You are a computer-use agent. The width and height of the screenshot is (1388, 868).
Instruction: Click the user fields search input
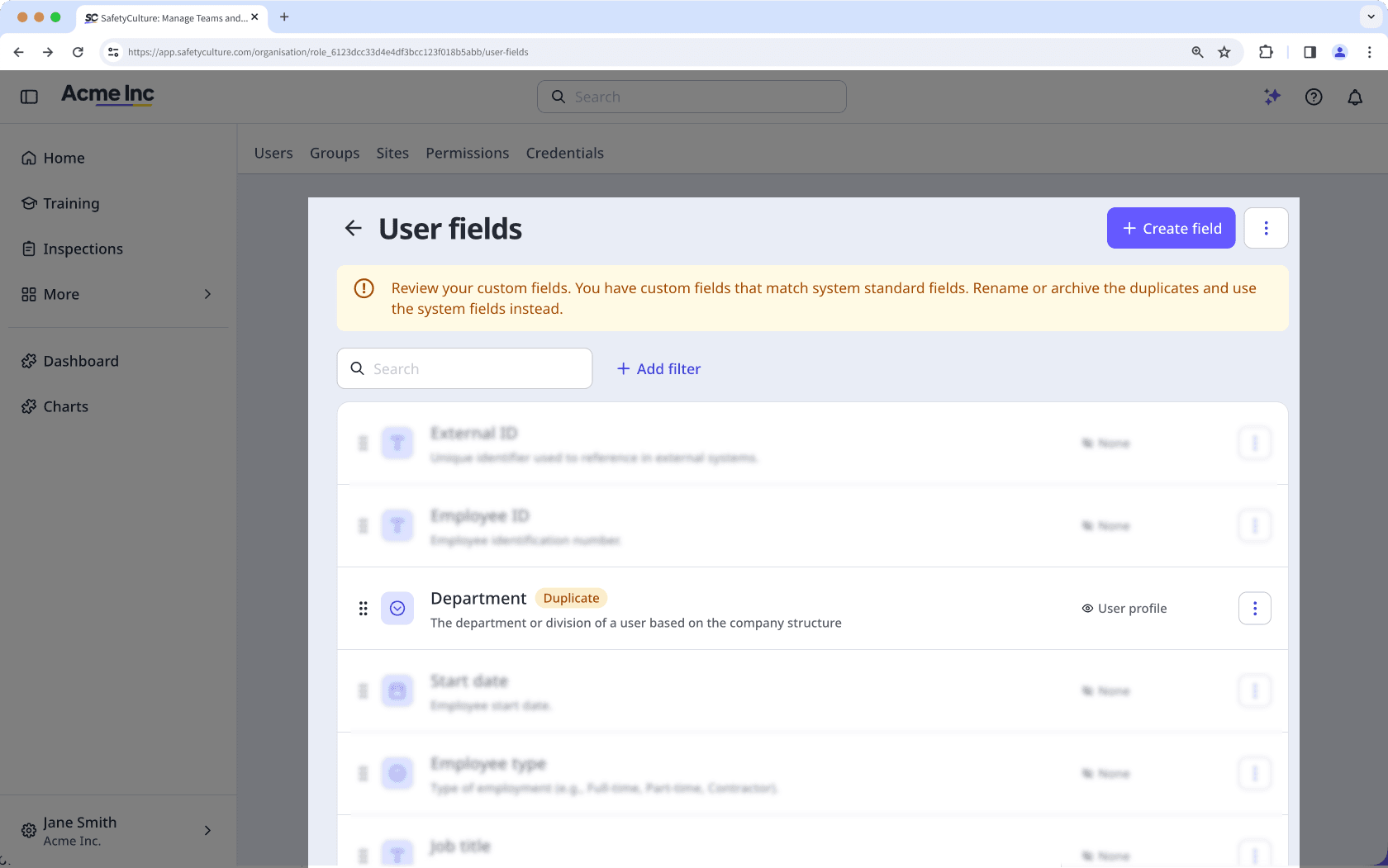click(464, 368)
